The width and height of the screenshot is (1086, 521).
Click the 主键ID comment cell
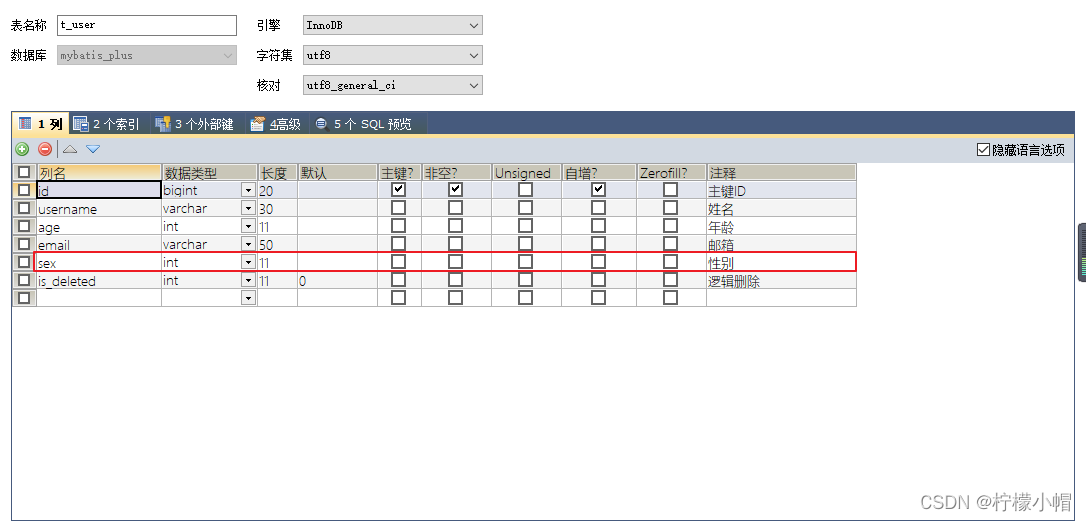click(x=781, y=190)
